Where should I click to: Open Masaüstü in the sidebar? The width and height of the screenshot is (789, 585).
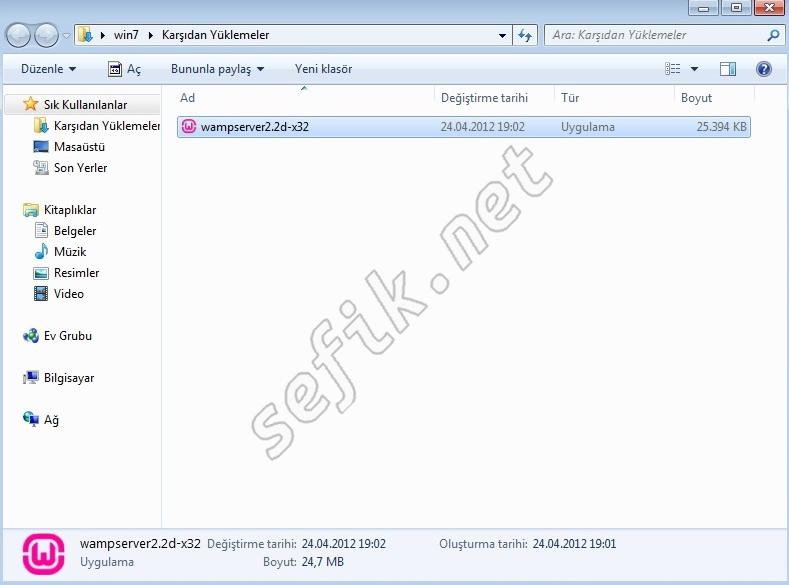coord(79,147)
